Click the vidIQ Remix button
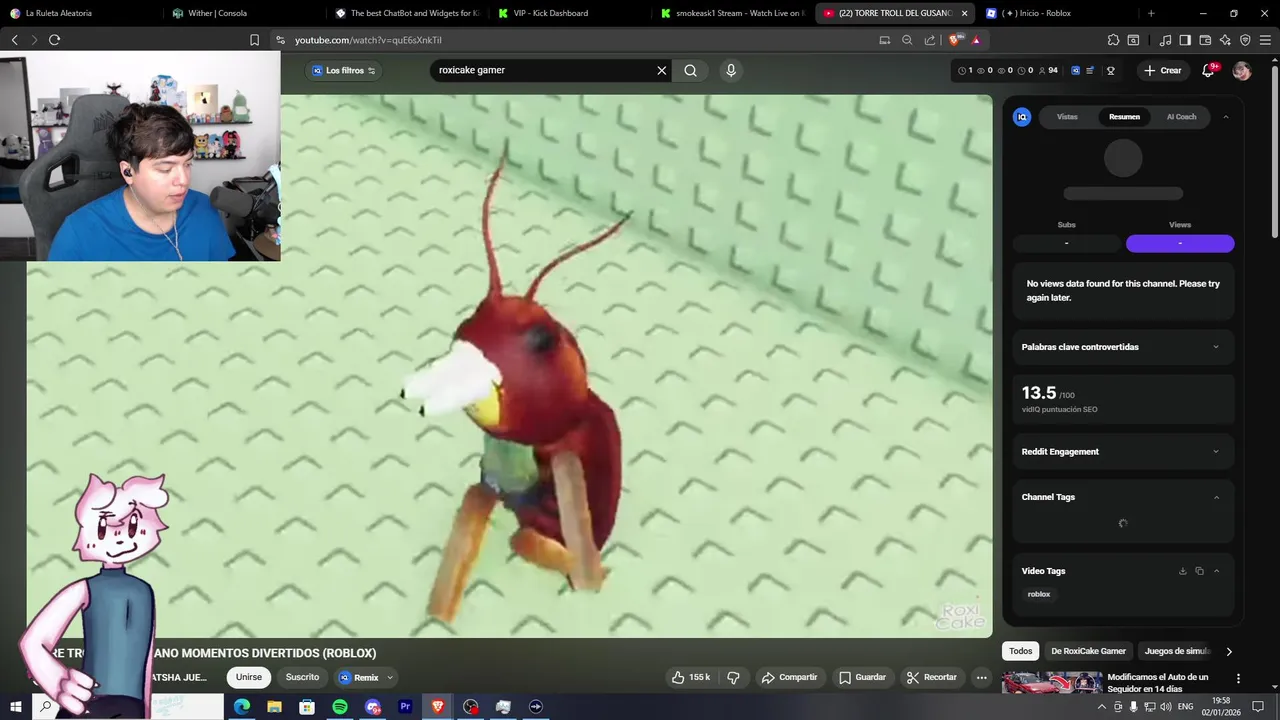The height and width of the screenshot is (720, 1280). click(x=359, y=678)
